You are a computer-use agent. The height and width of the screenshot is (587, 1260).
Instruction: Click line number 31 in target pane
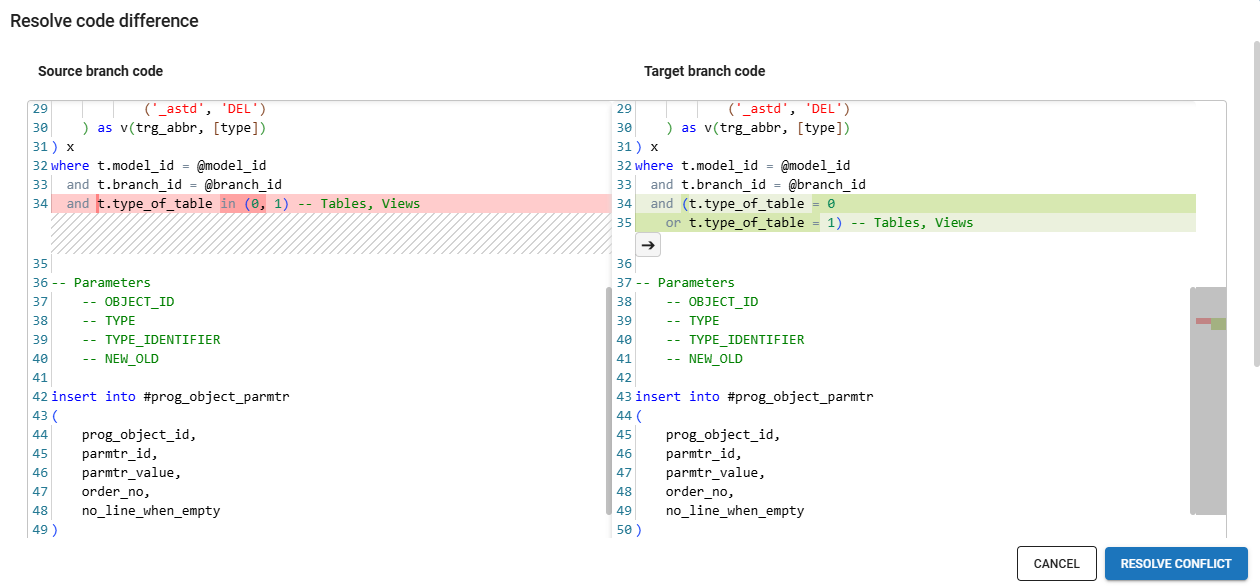624,147
